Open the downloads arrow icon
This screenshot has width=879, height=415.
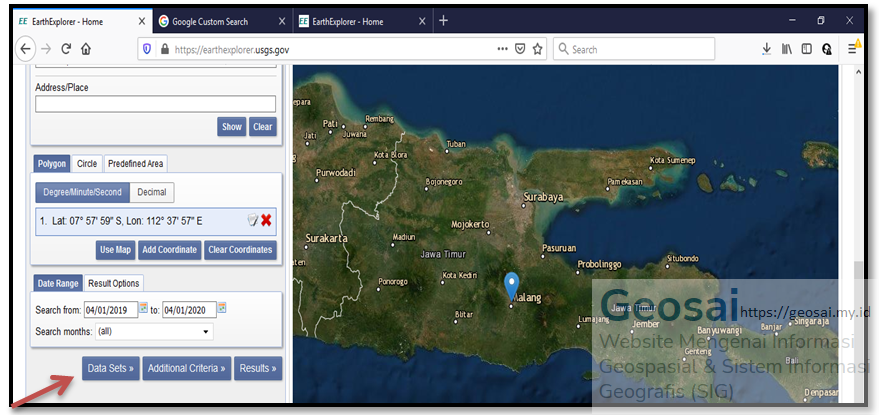tap(766, 49)
